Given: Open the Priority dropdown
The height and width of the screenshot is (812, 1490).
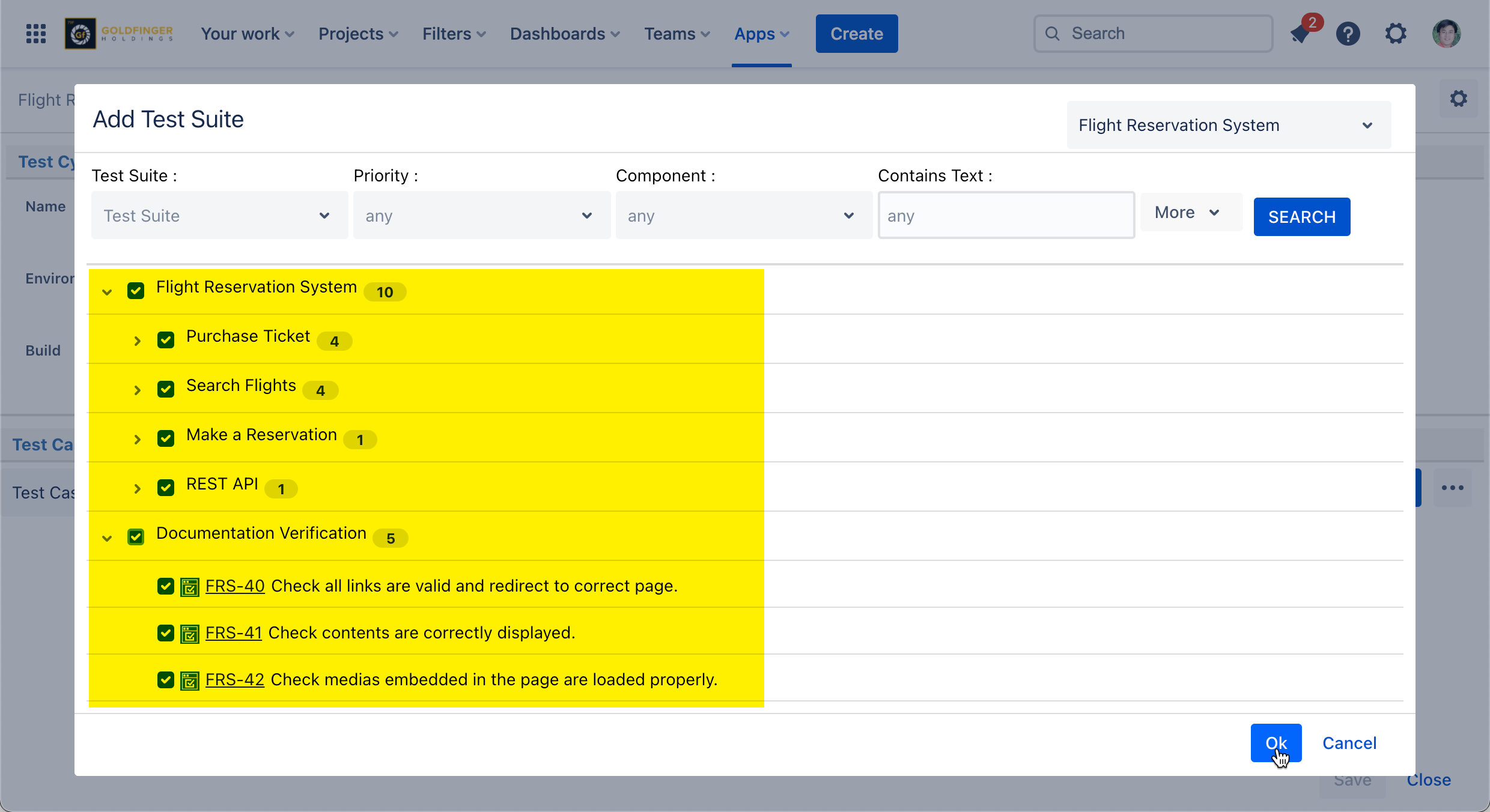Looking at the screenshot, I should point(481,216).
